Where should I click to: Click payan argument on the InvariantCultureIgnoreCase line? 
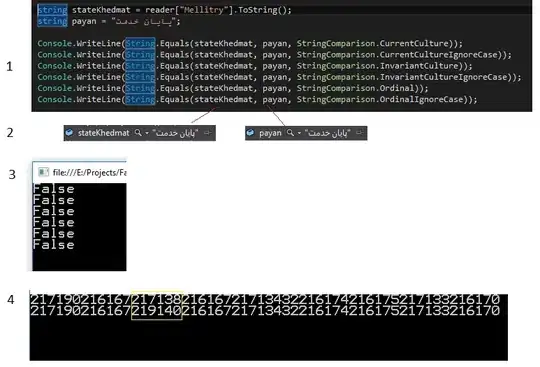click(x=274, y=77)
